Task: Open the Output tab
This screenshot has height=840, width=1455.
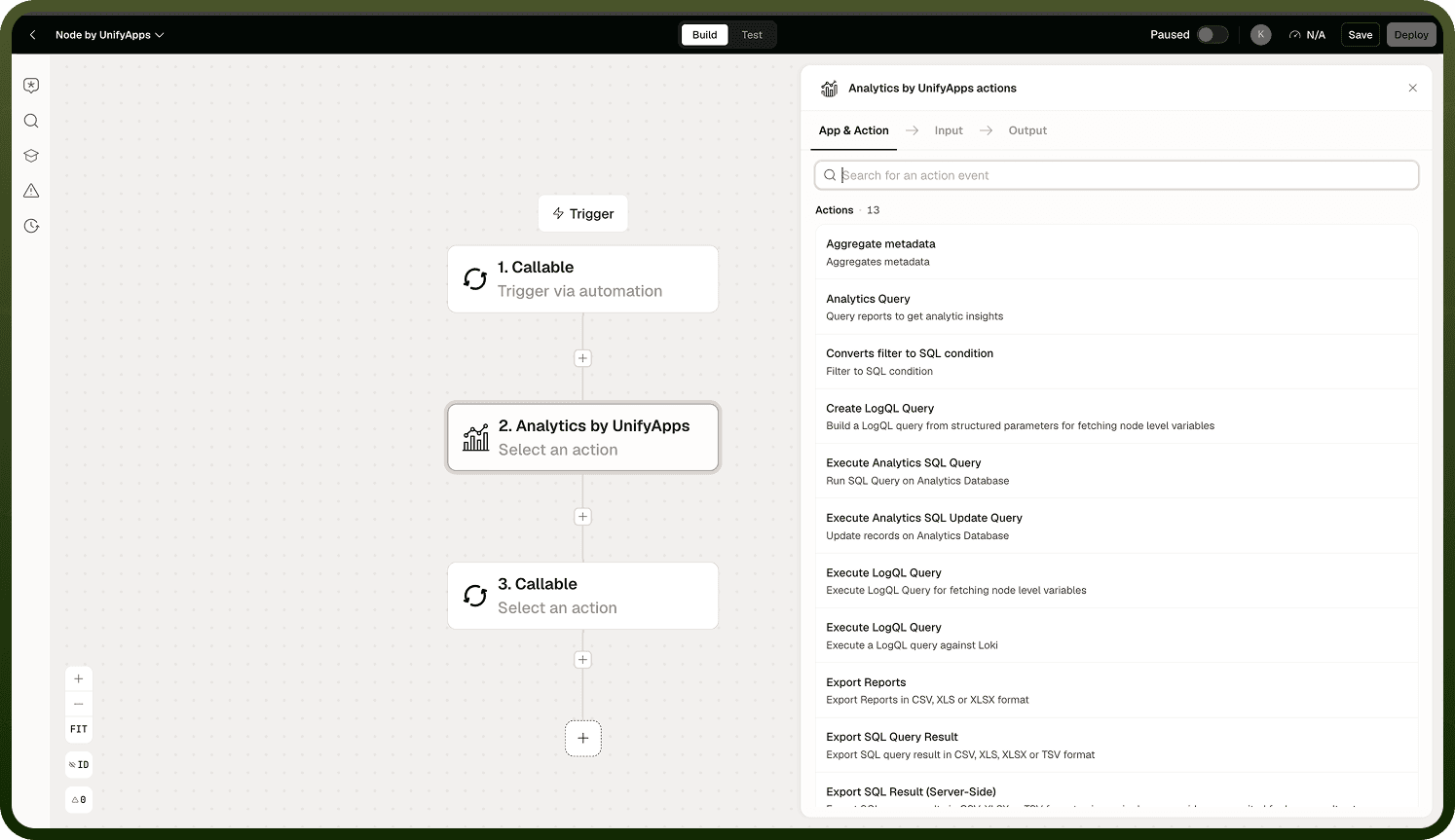Action: [x=1027, y=130]
